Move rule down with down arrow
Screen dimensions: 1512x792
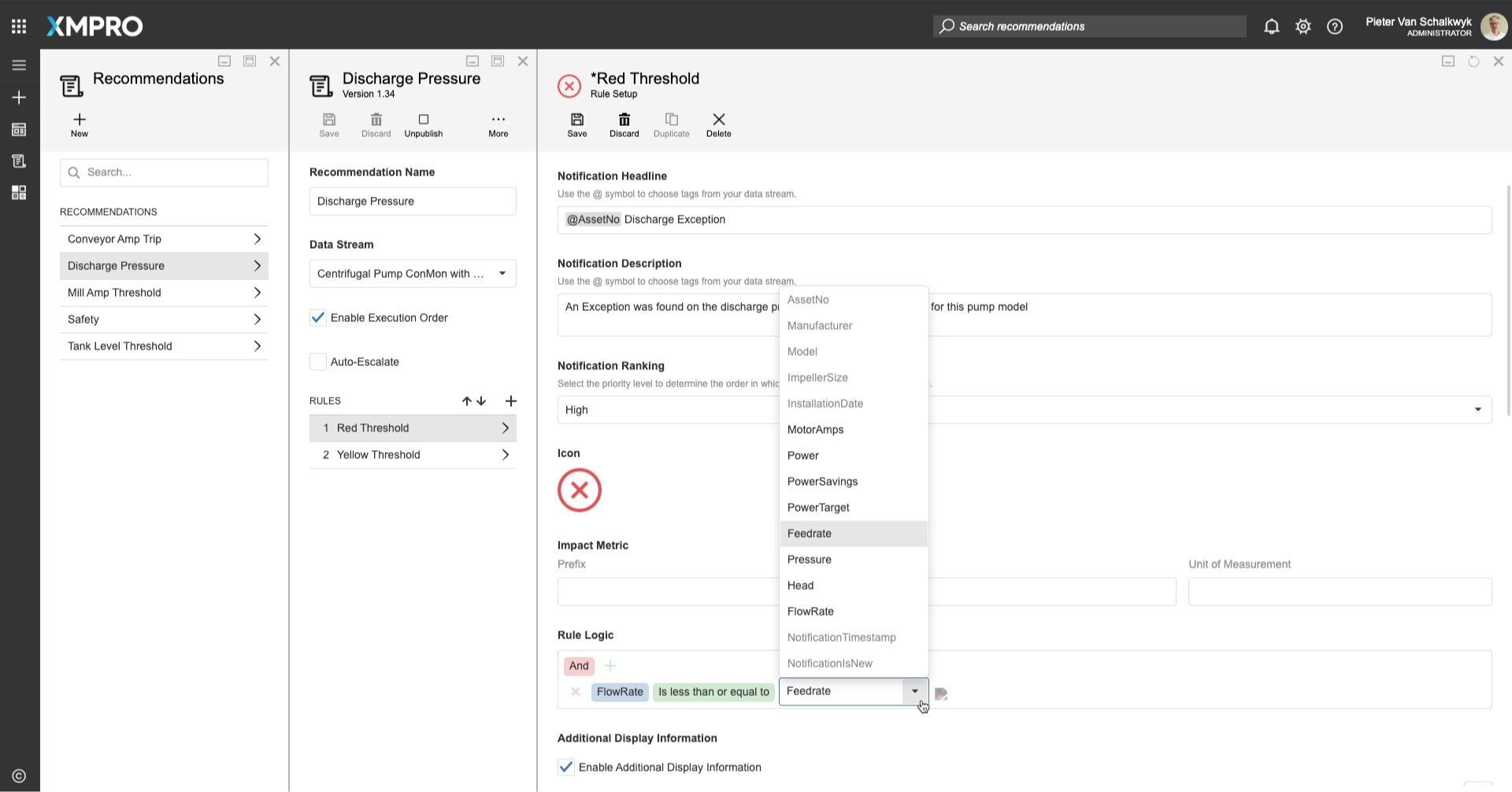click(482, 401)
